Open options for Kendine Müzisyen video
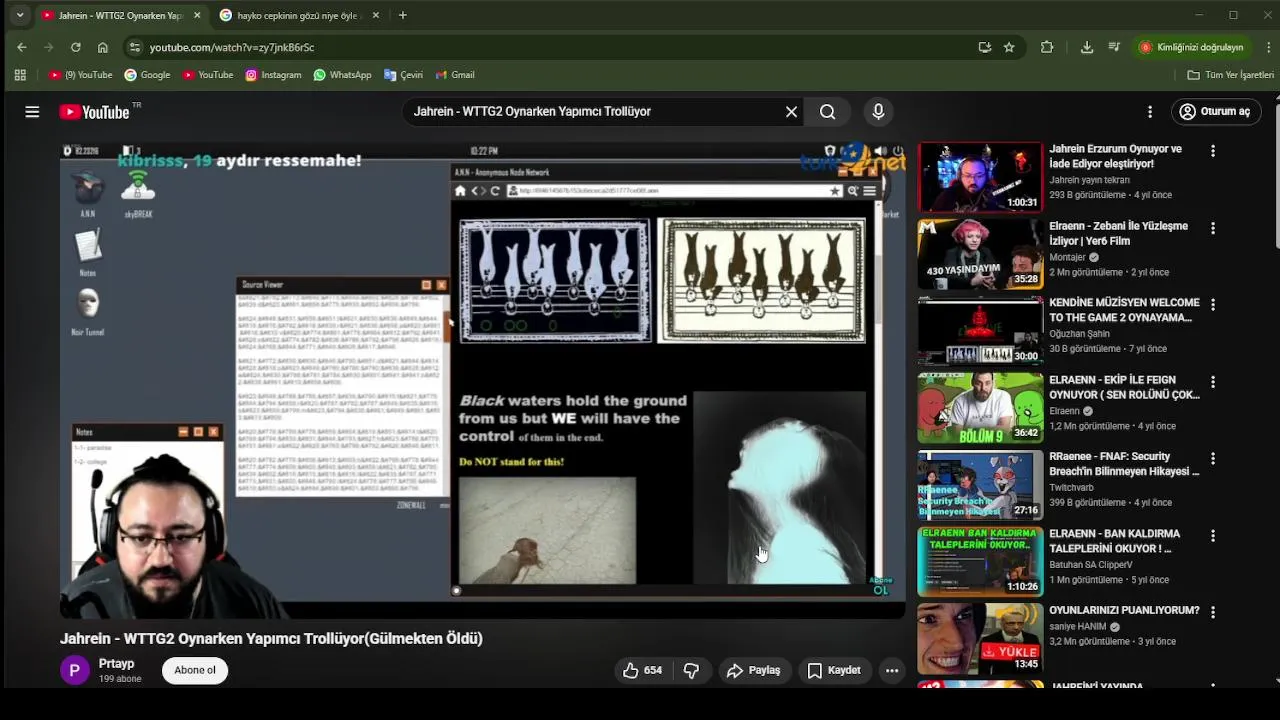Image resolution: width=1280 pixels, height=720 pixels. click(x=1213, y=305)
